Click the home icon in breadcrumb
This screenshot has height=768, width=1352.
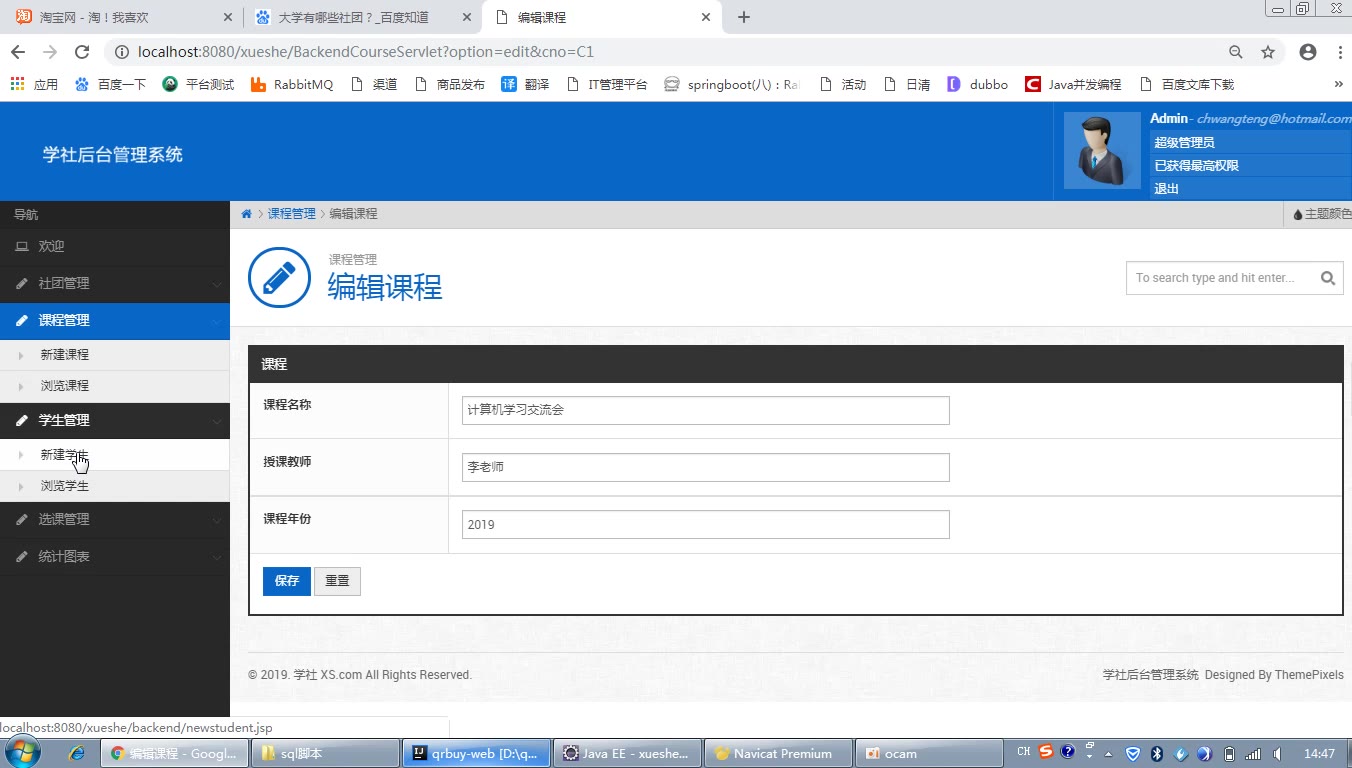click(246, 214)
